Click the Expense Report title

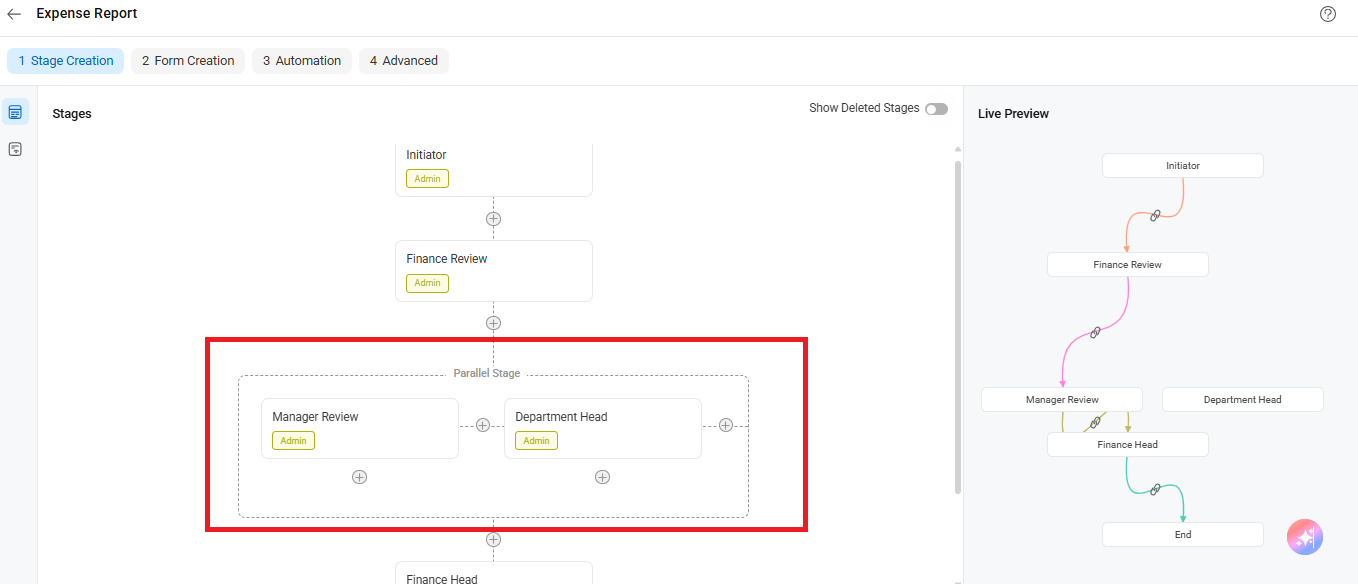[87, 14]
